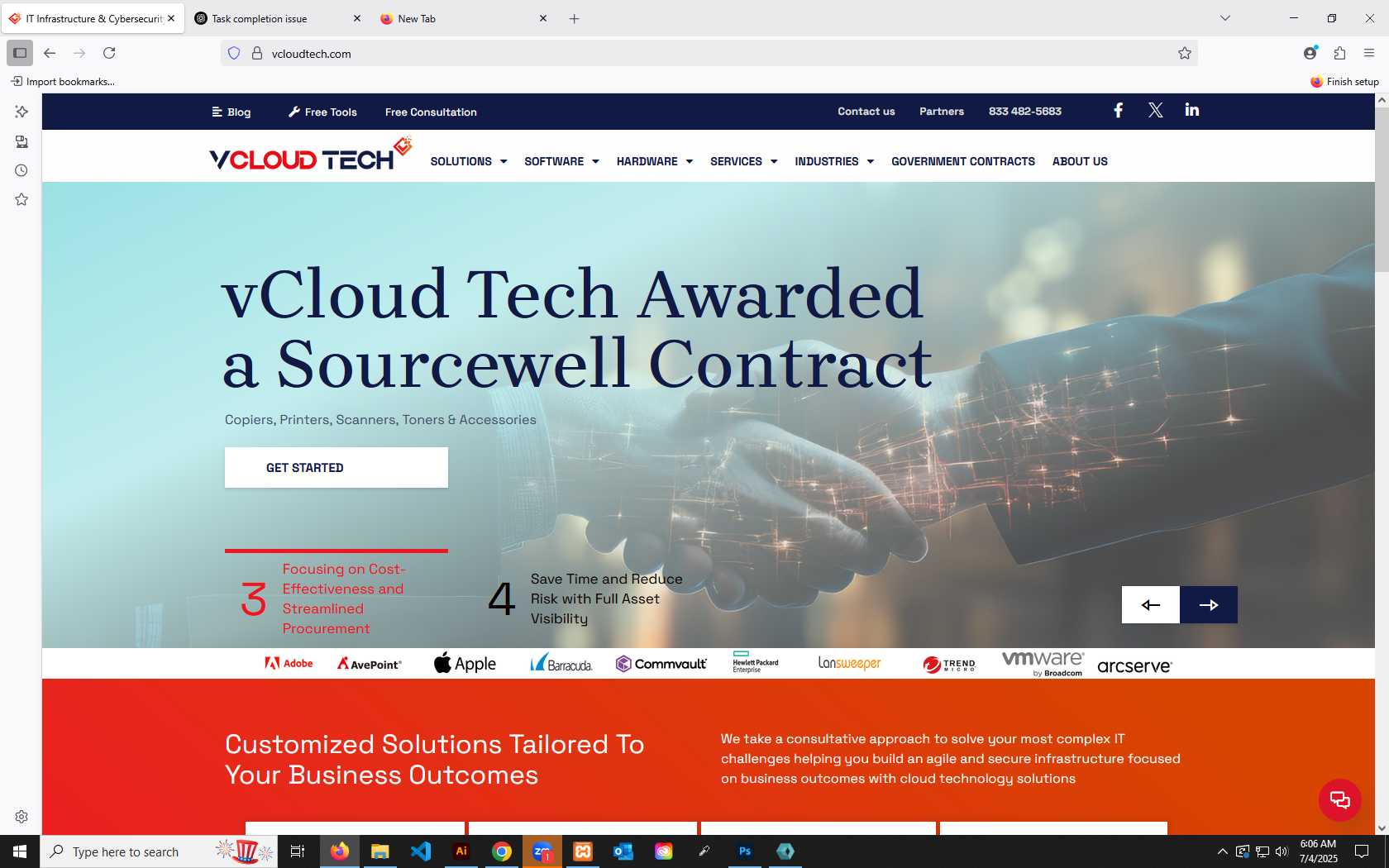This screenshot has width=1389, height=868.
Task: Open the Free Consultation link
Action: point(431,112)
